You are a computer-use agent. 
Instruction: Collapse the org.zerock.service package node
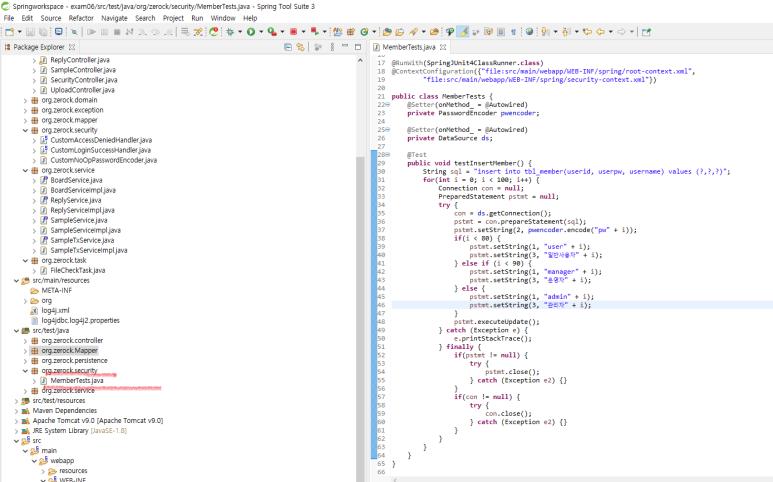pos(25,170)
